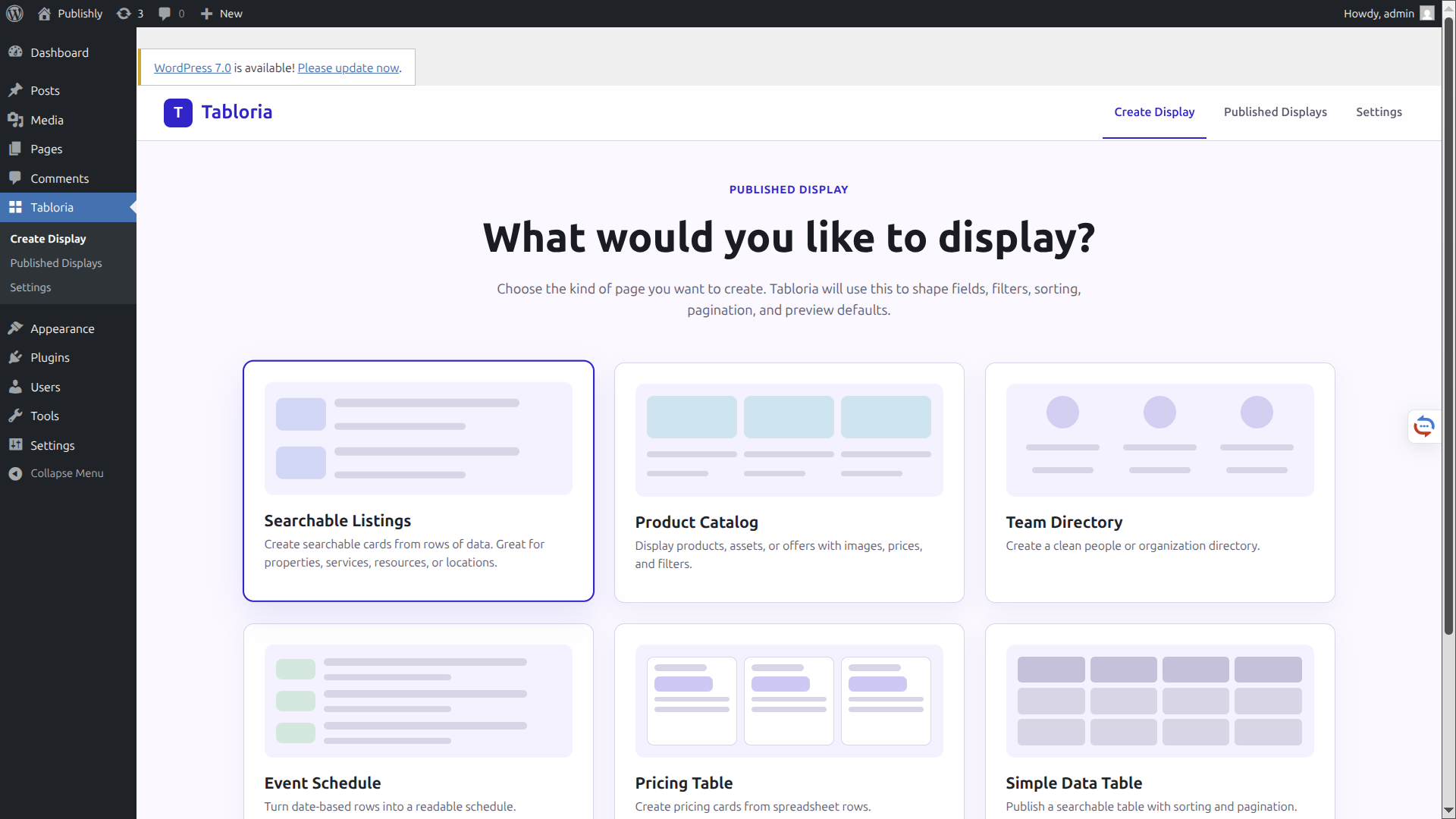Viewport: 1456px width, 819px height.
Task: Click the Team Directory preview thumbnail
Action: pyautogui.click(x=1159, y=440)
